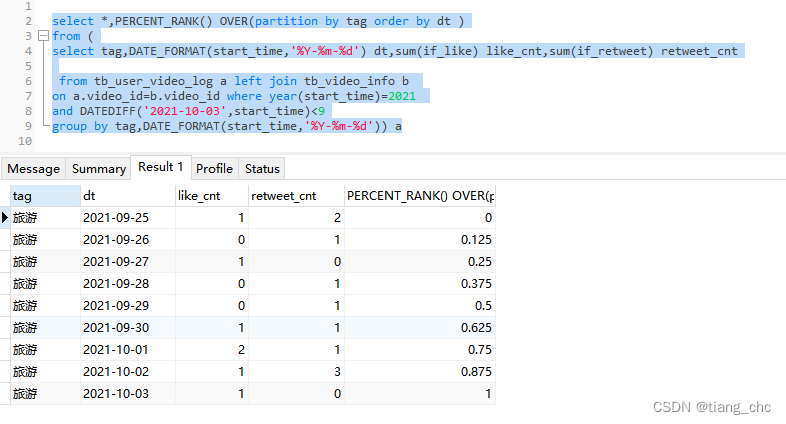Click the tag column header
Image resolution: width=786 pixels, height=424 pixels.
(45, 196)
